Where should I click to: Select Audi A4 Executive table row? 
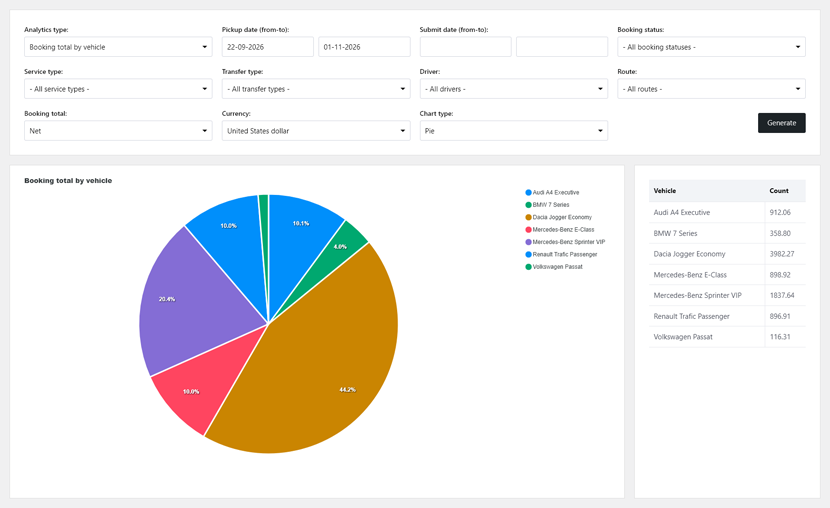click(727, 212)
